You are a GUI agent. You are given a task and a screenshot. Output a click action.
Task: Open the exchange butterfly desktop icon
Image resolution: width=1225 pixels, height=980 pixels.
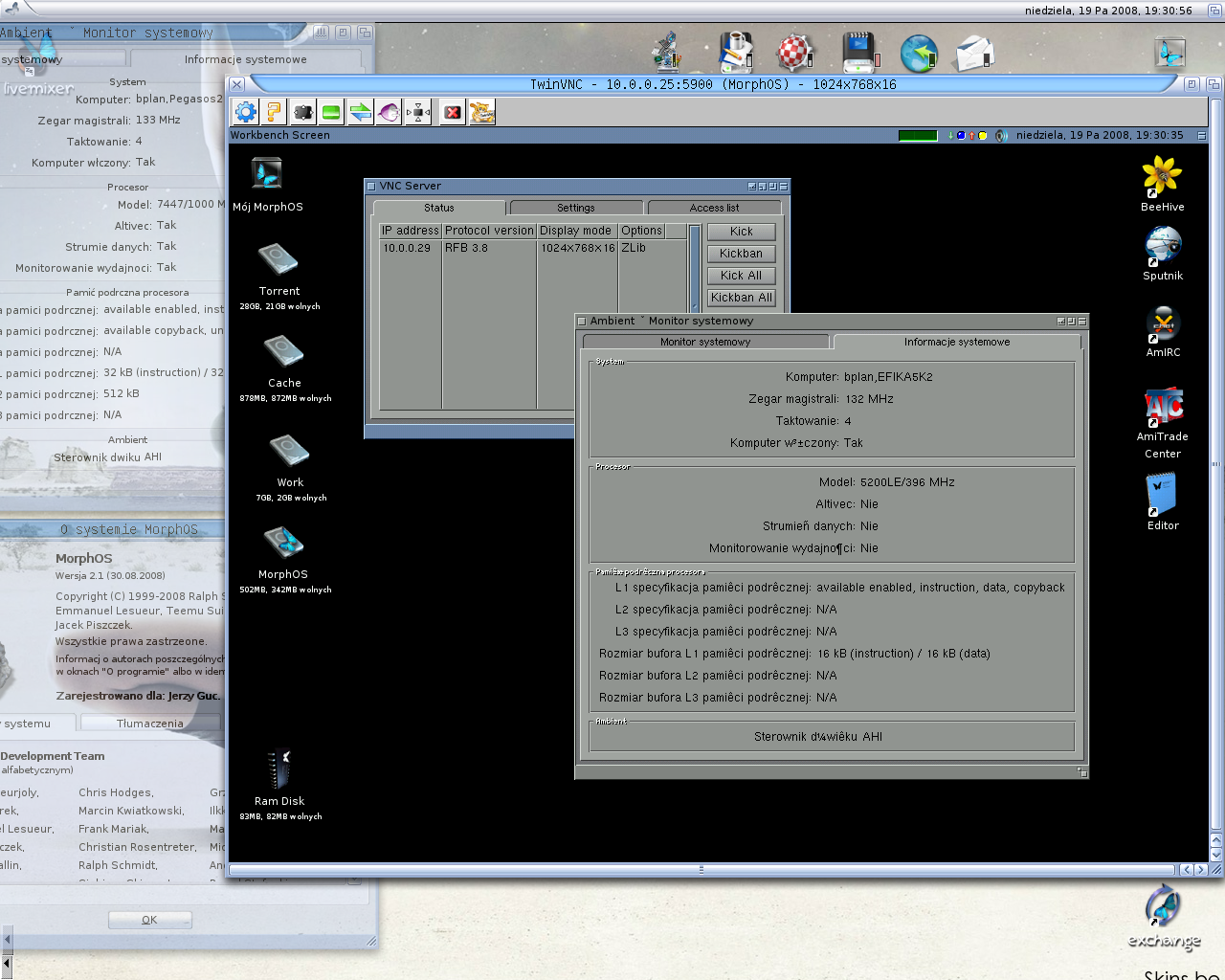point(1163,906)
